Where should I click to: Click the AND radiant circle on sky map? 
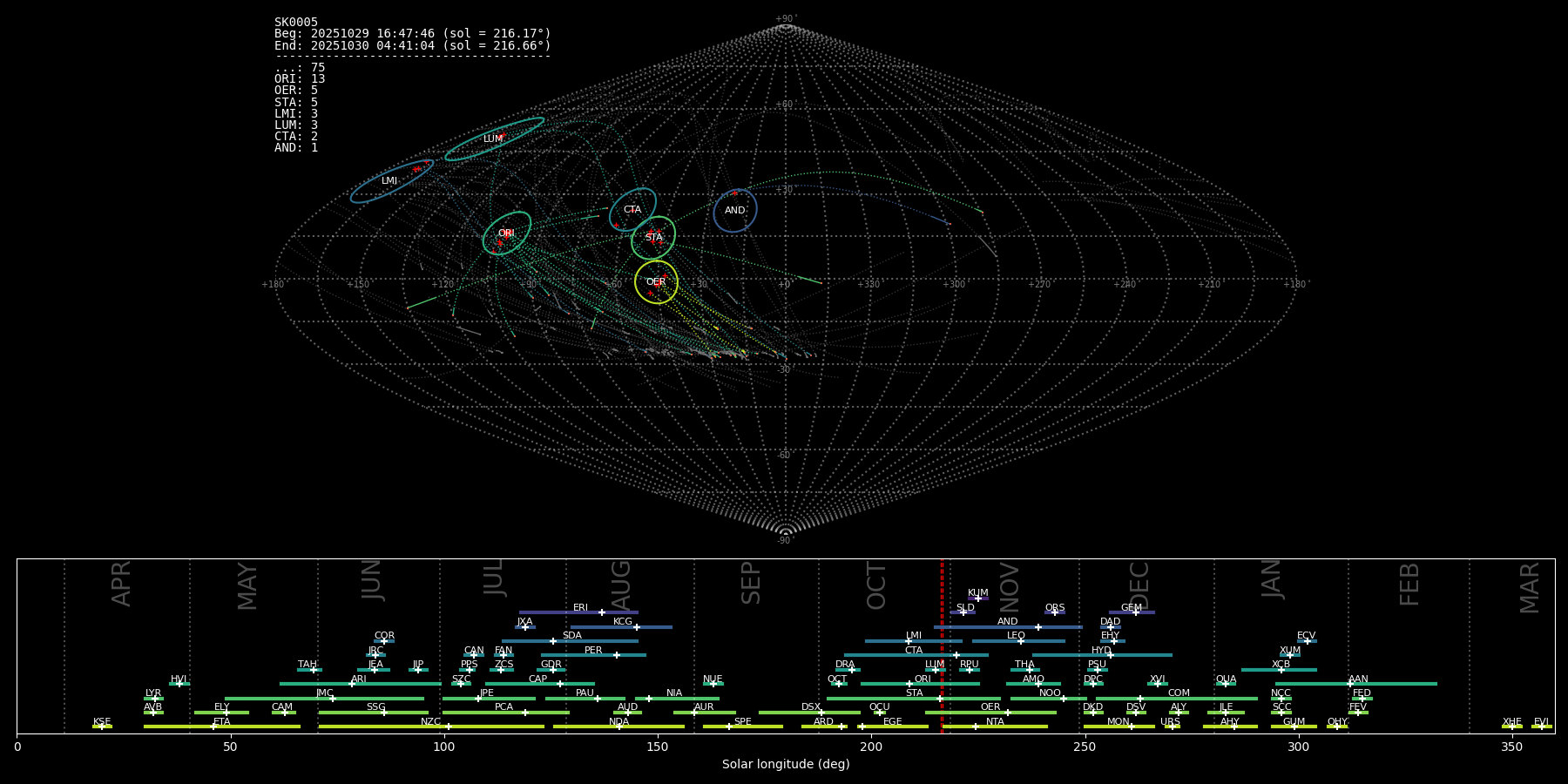pyautogui.click(x=735, y=211)
